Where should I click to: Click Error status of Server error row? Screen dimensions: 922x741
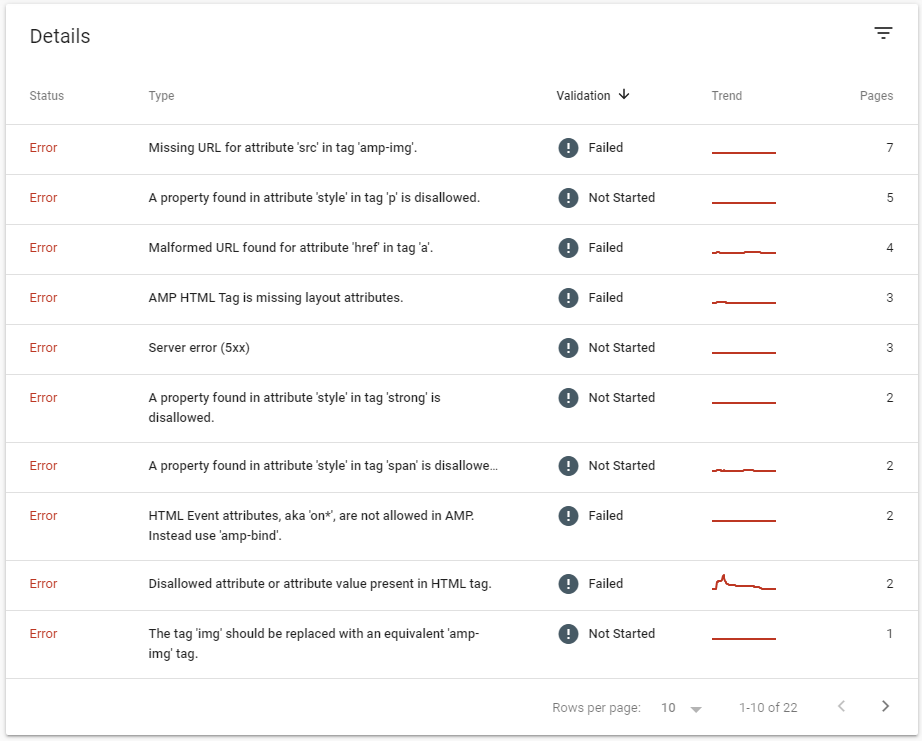click(x=44, y=348)
